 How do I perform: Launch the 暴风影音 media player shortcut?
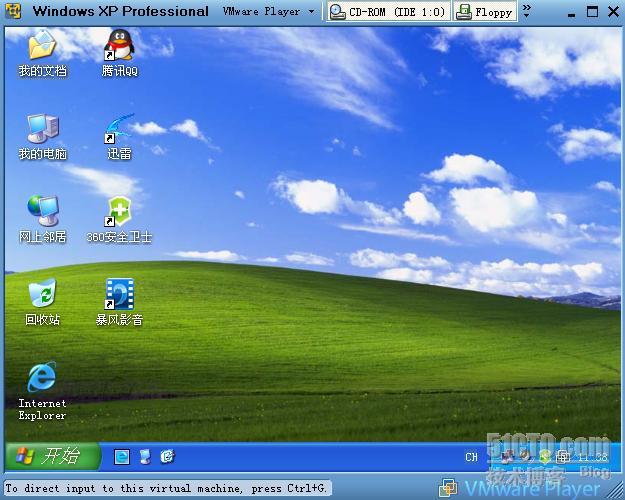pos(119,302)
